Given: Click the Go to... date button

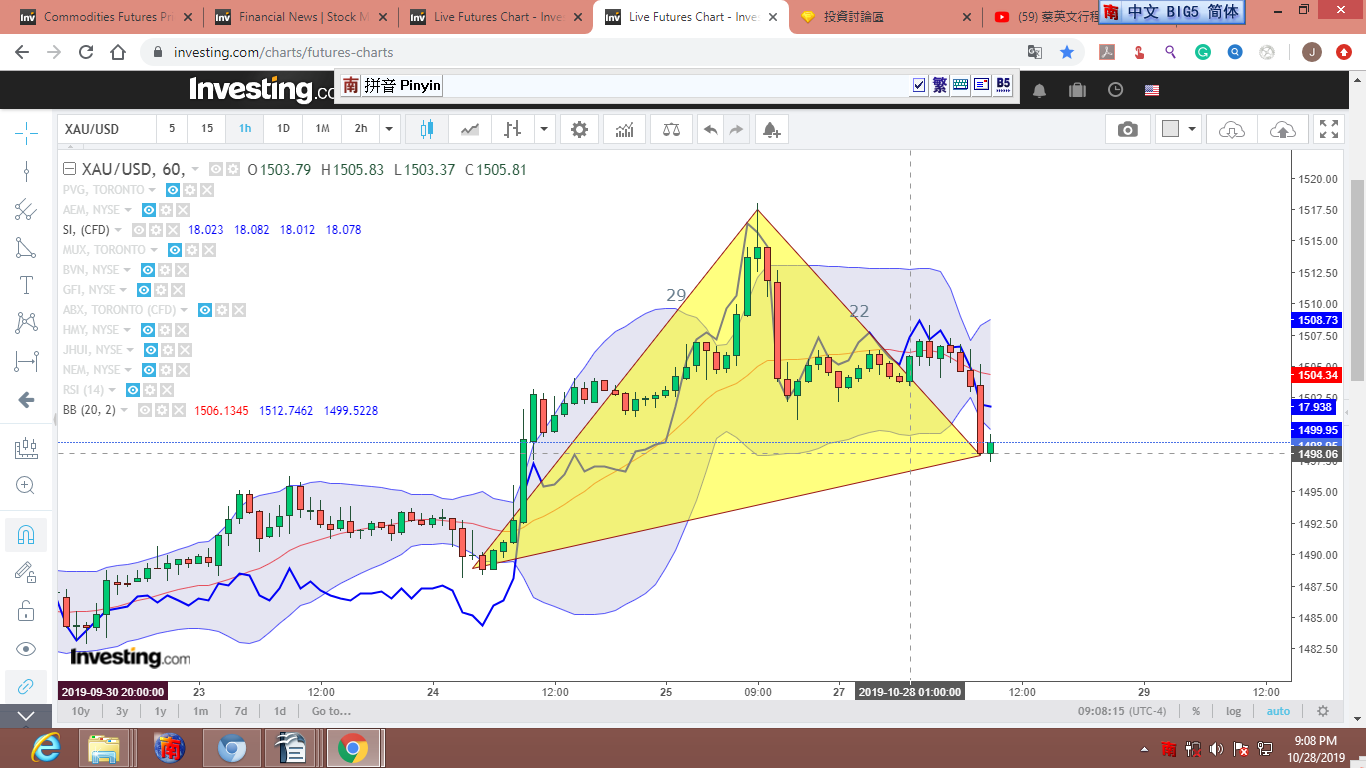Looking at the screenshot, I should click(331, 711).
